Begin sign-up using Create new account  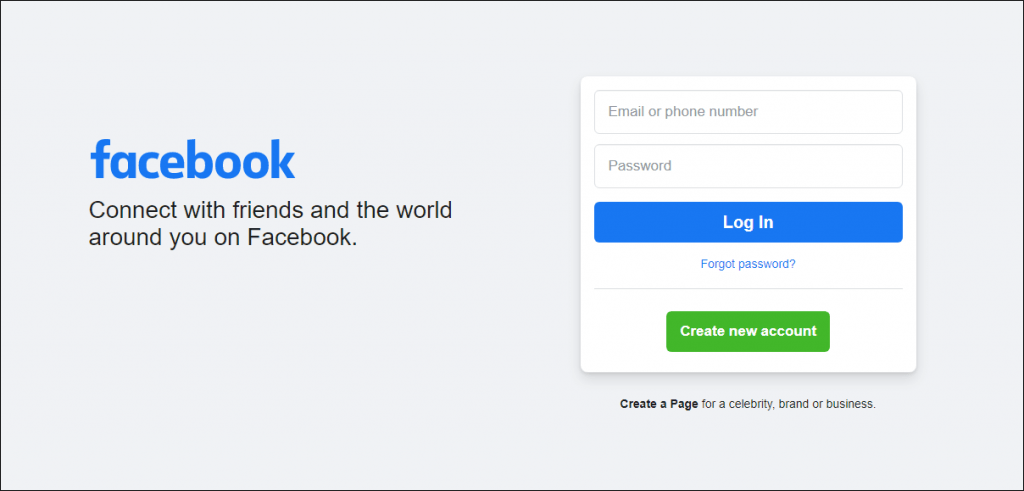[x=748, y=331]
